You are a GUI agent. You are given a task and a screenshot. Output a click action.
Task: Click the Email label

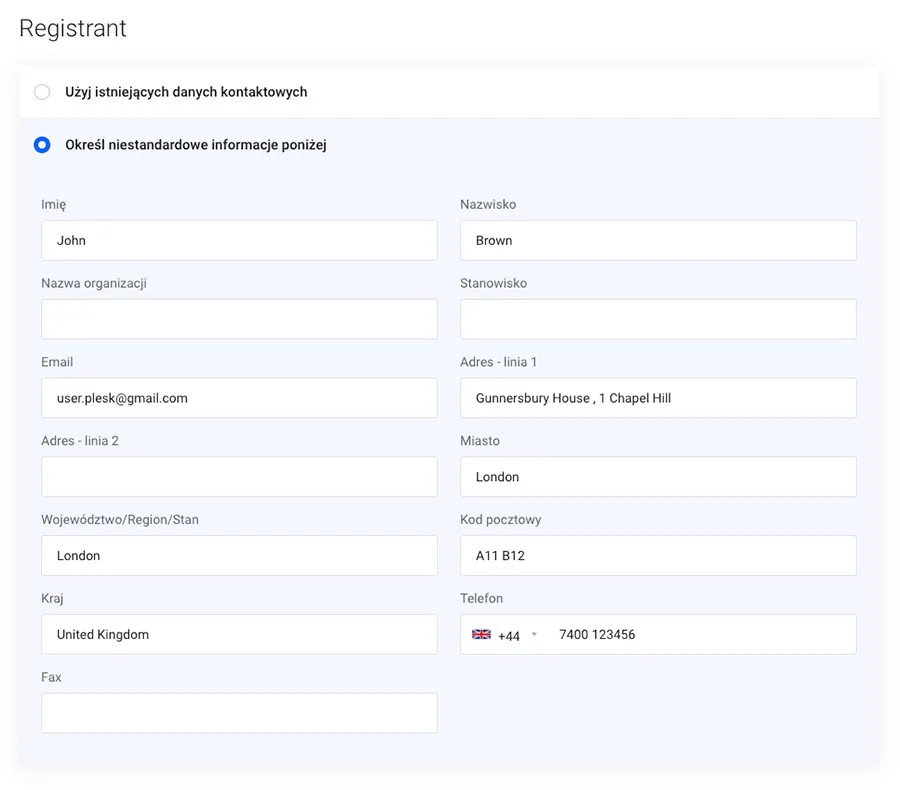tap(57, 362)
